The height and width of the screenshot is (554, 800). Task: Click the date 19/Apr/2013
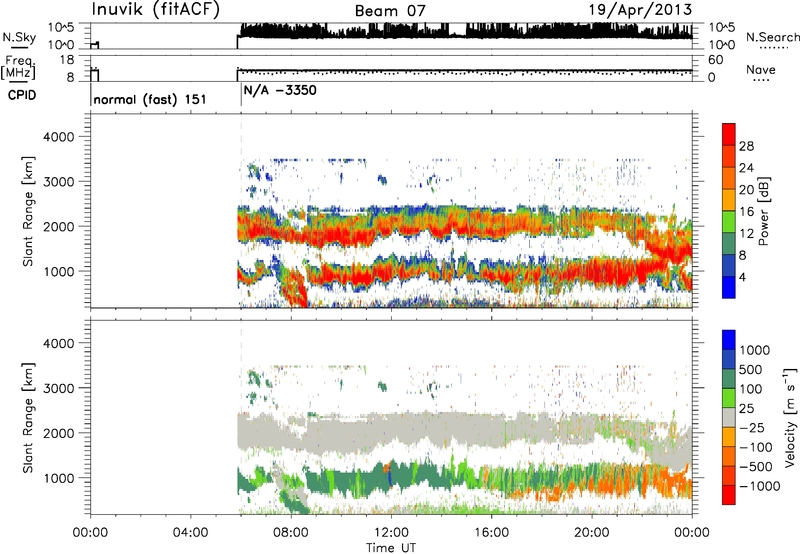[x=640, y=10]
